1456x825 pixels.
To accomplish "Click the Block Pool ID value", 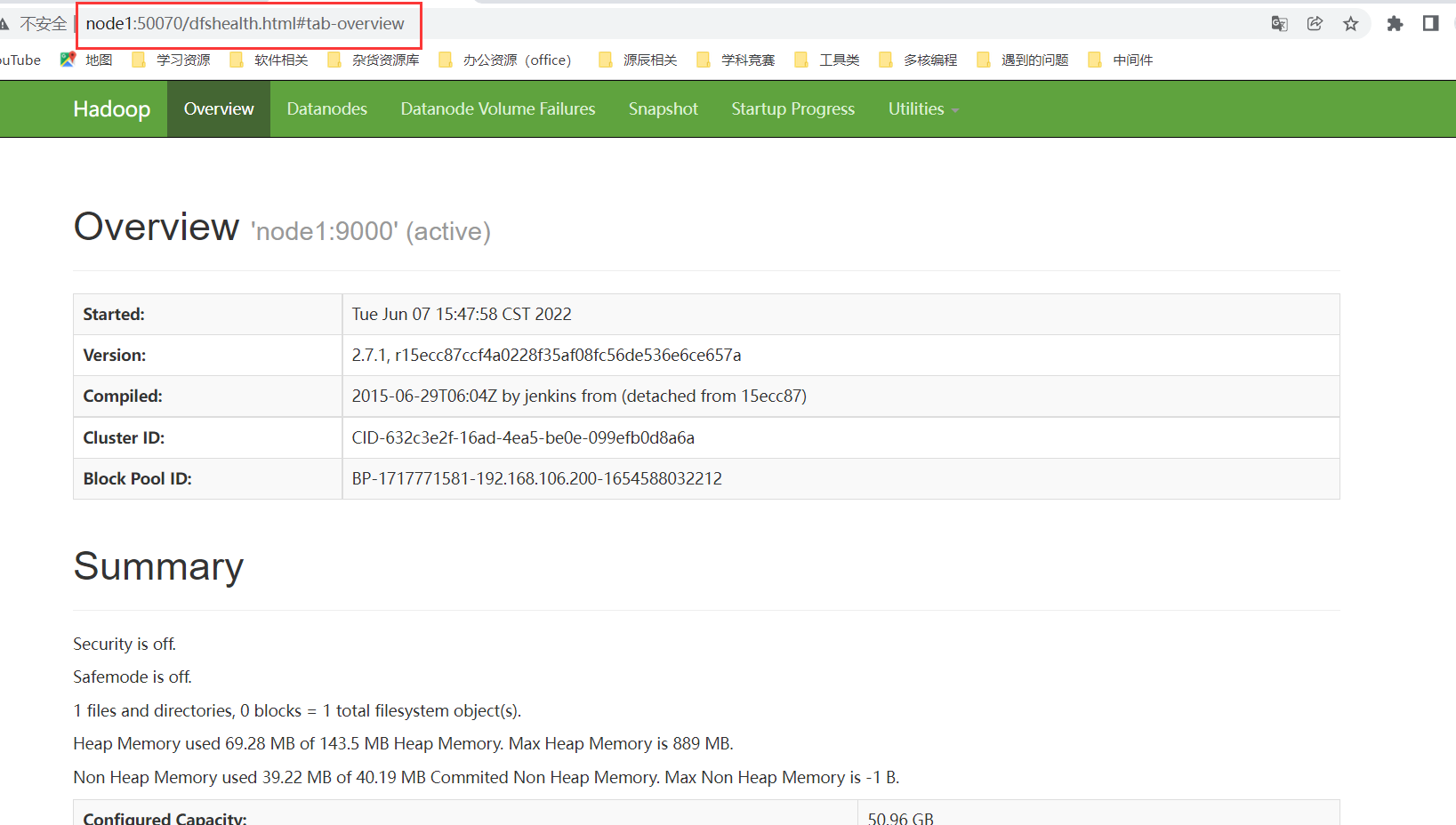I will click(536, 478).
